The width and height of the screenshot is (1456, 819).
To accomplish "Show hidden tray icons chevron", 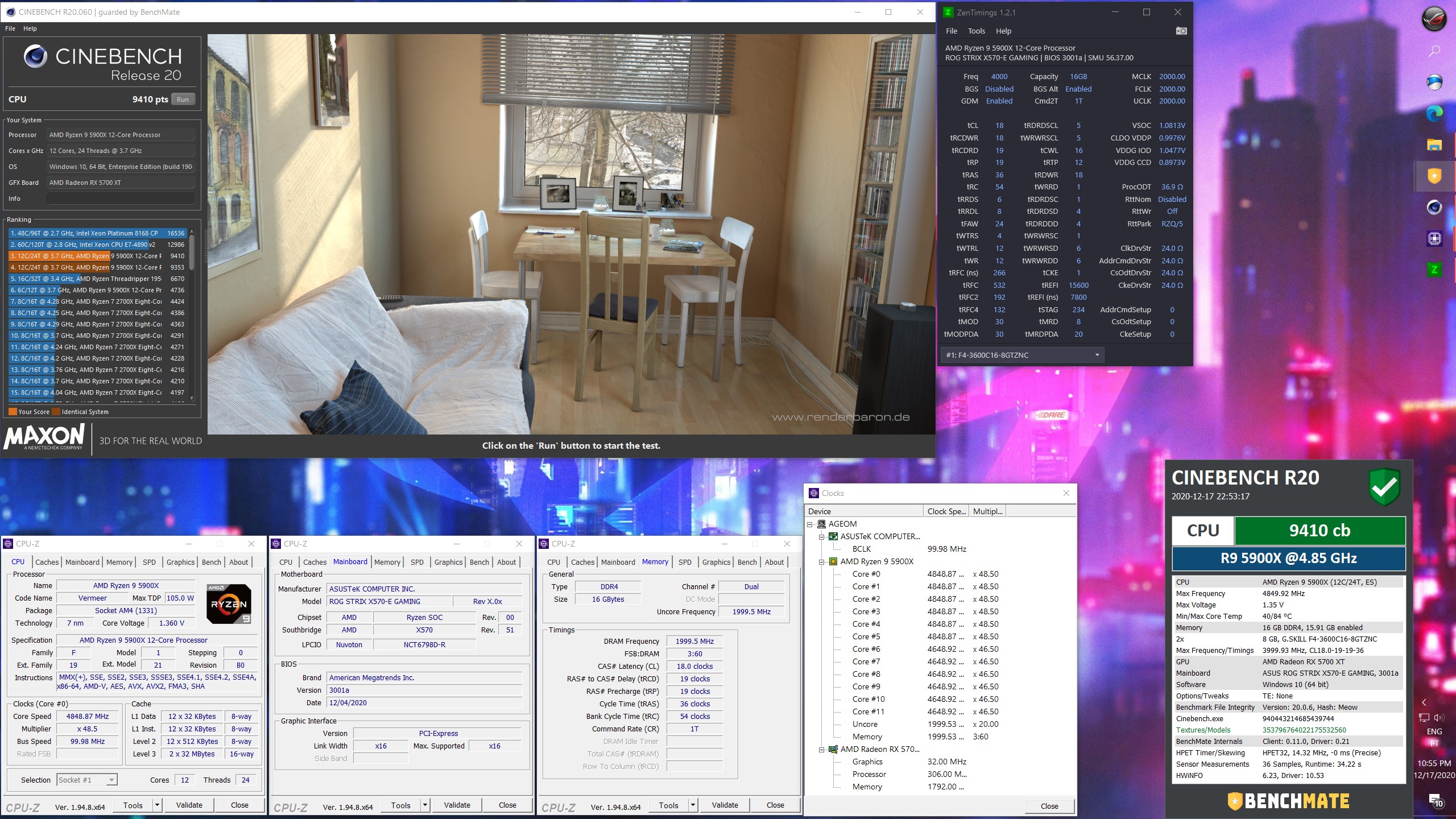I will [x=1424, y=702].
